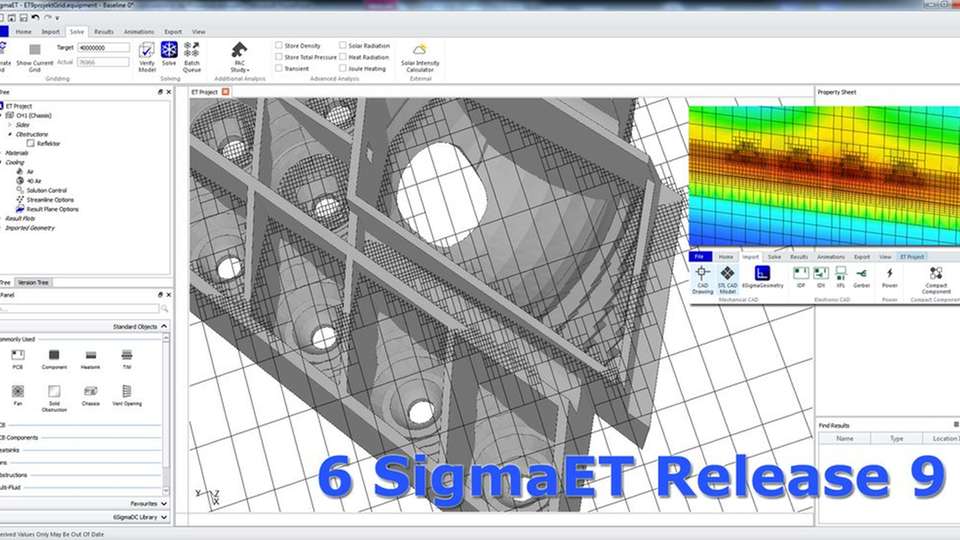Click Show Current Grid icon
The height and width of the screenshot is (540, 960).
tap(35, 50)
